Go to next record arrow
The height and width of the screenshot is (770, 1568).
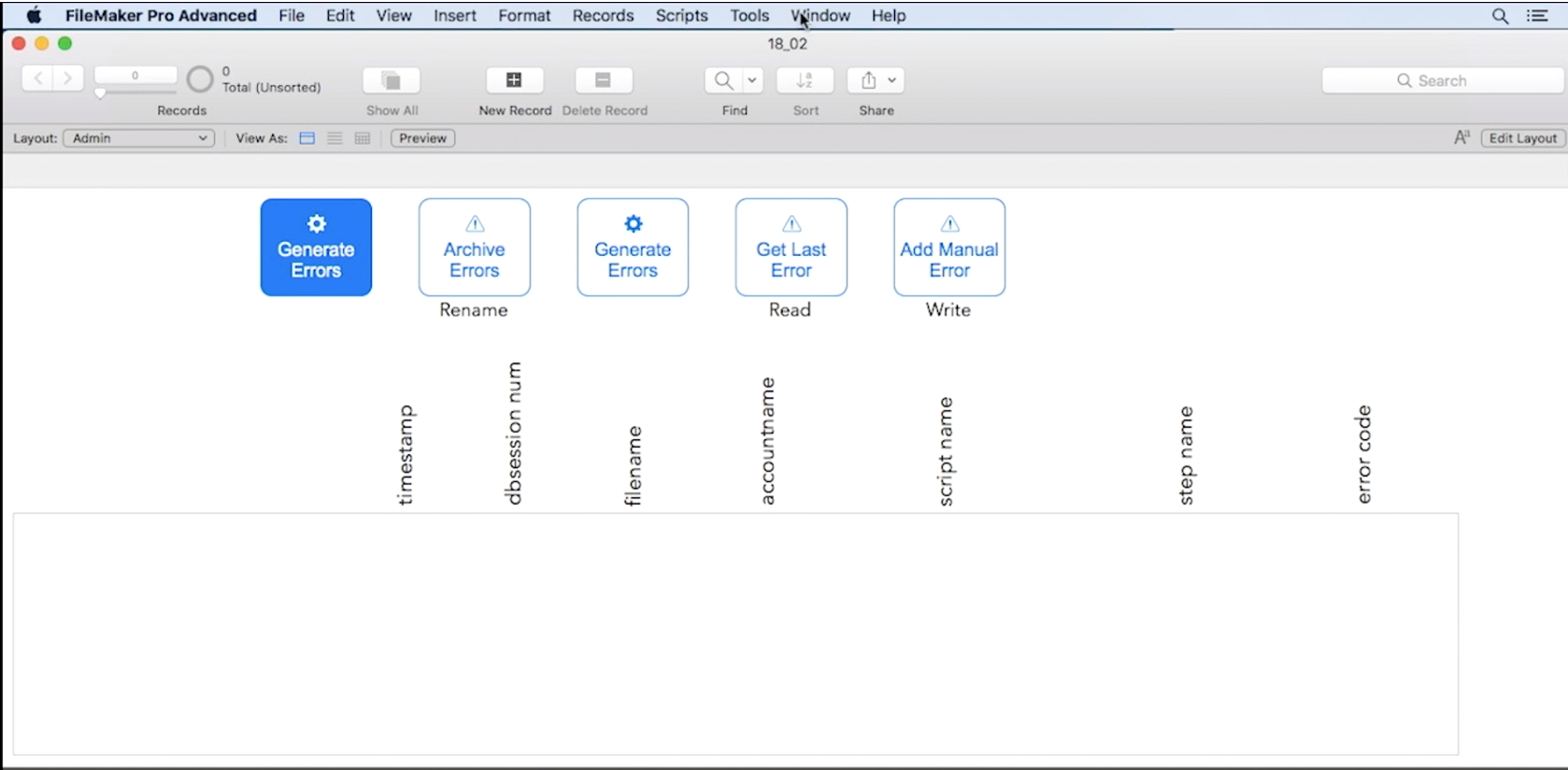(67, 78)
